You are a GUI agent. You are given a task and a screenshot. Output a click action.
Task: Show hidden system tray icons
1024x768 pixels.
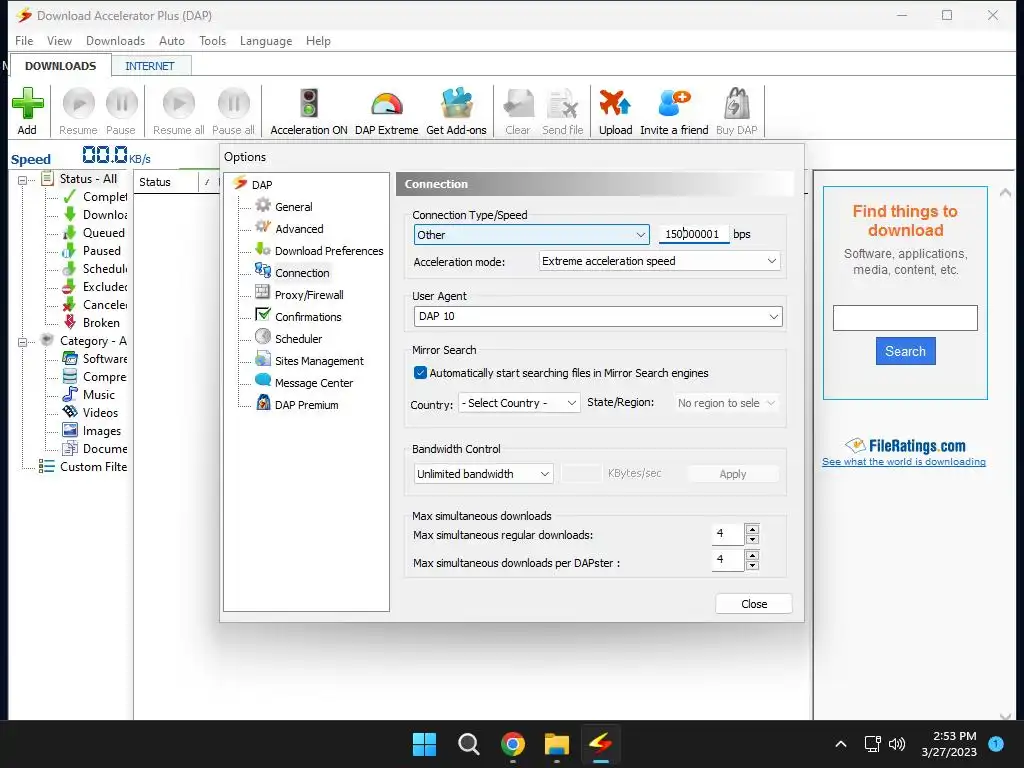click(x=841, y=744)
